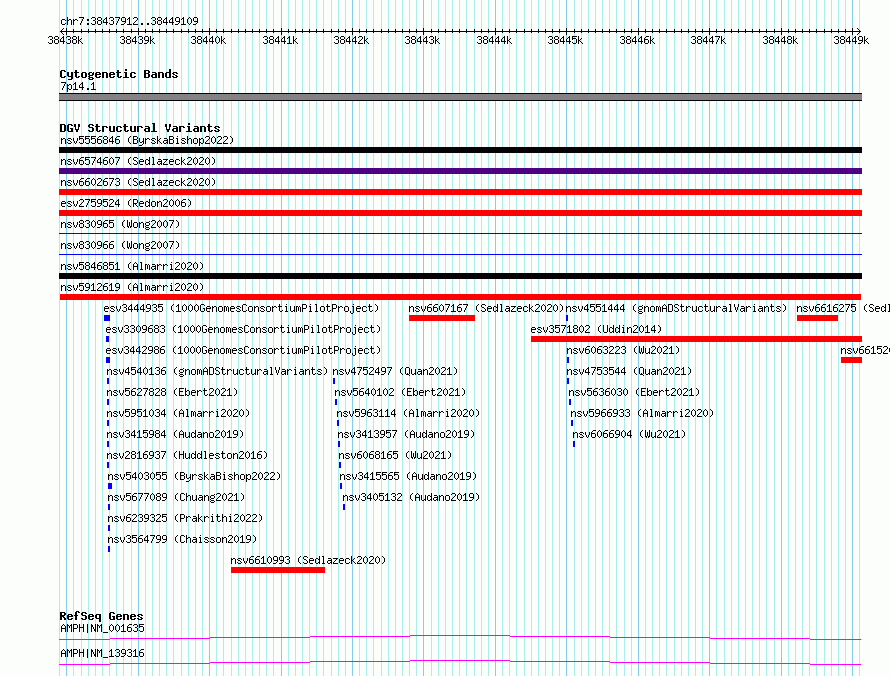Image resolution: width=890 pixels, height=676 pixels.
Task: Click nsv6068165 (Wu2021) label
Action: click(395, 455)
